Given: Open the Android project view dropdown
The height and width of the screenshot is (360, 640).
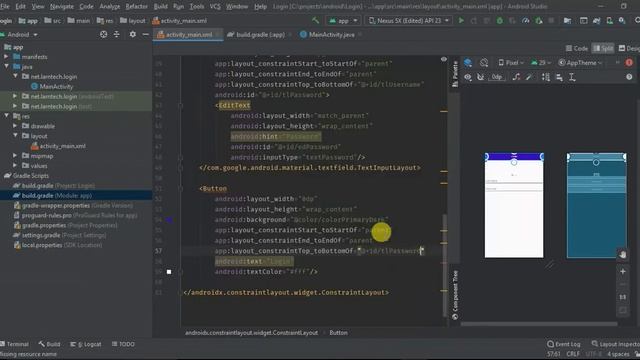Looking at the screenshot, I should (x=19, y=35).
